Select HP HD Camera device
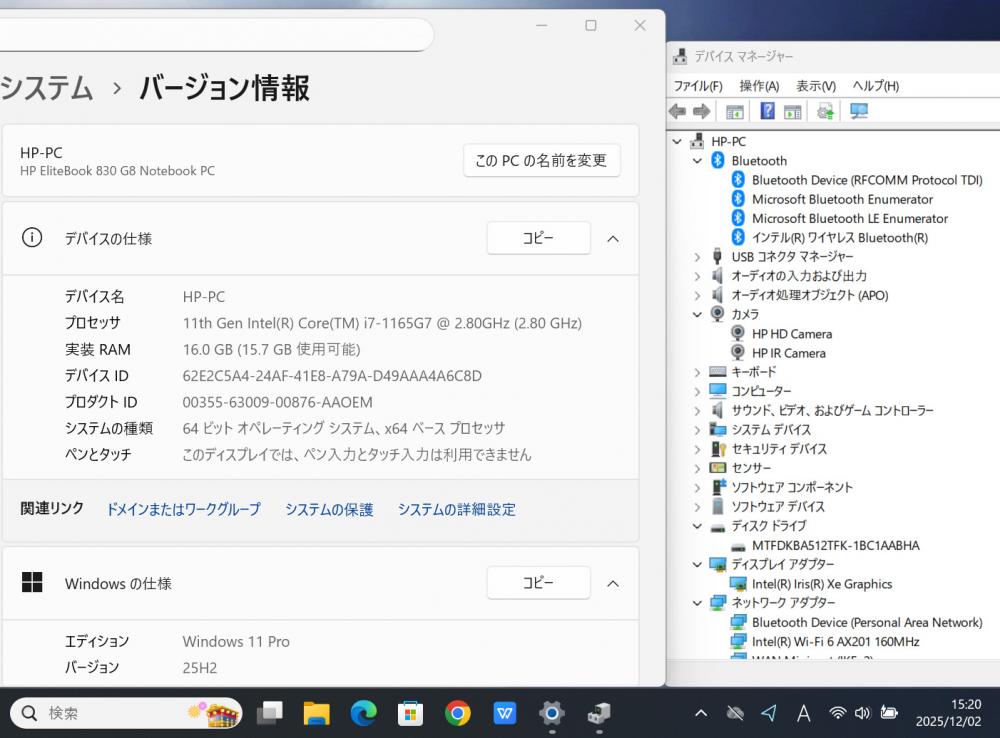 pyautogui.click(x=791, y=334)
